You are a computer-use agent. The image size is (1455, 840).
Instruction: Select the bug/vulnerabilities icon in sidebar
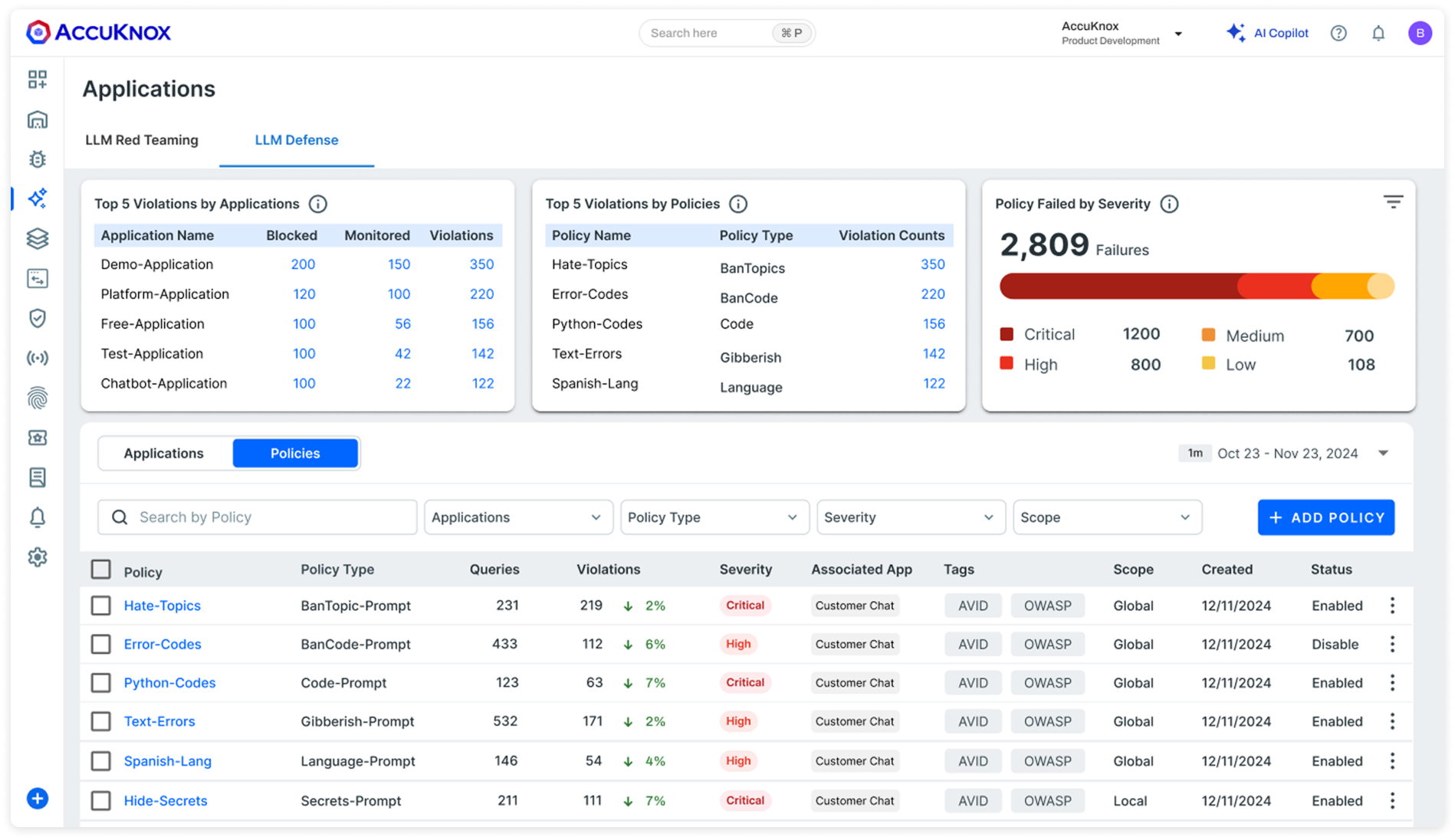click(37, 159)
